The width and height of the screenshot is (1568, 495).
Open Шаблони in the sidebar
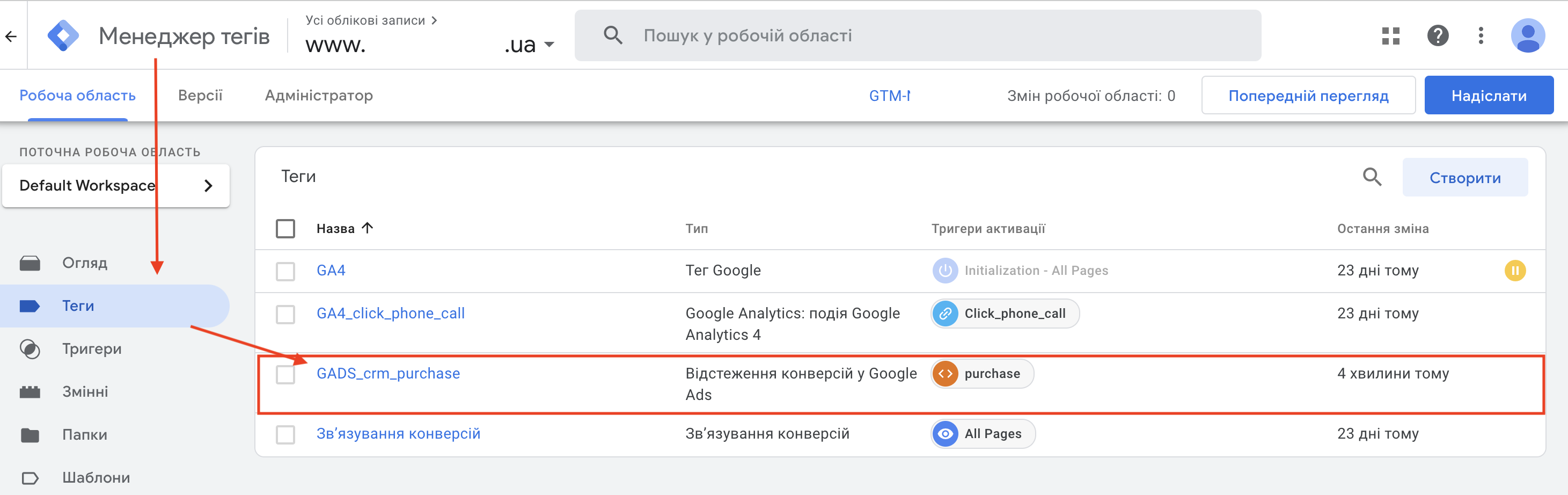pos(96,478)
